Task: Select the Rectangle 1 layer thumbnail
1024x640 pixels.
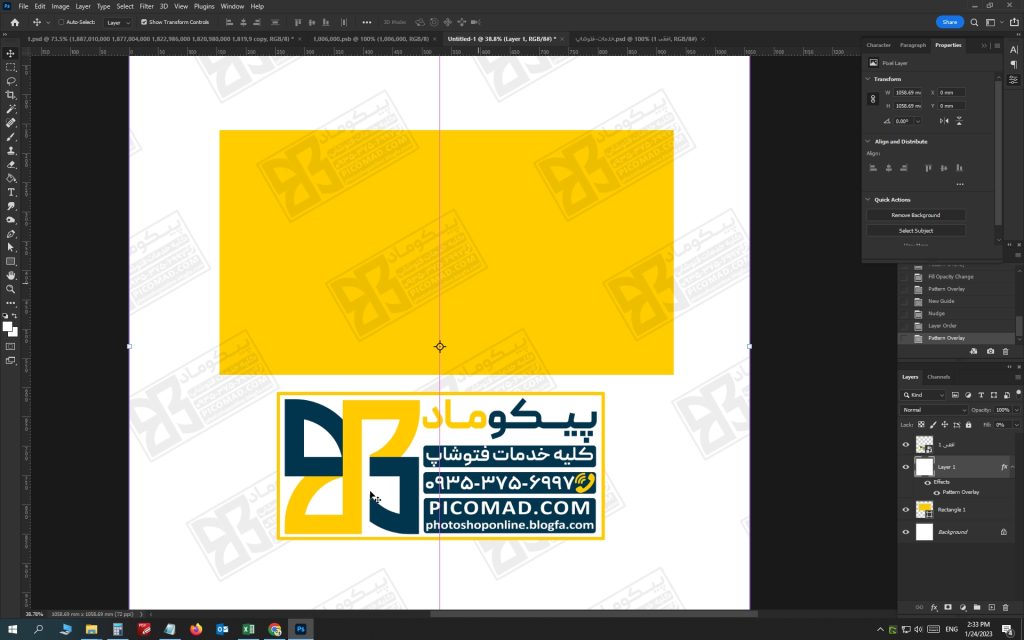Action: [x=924, y=510]
